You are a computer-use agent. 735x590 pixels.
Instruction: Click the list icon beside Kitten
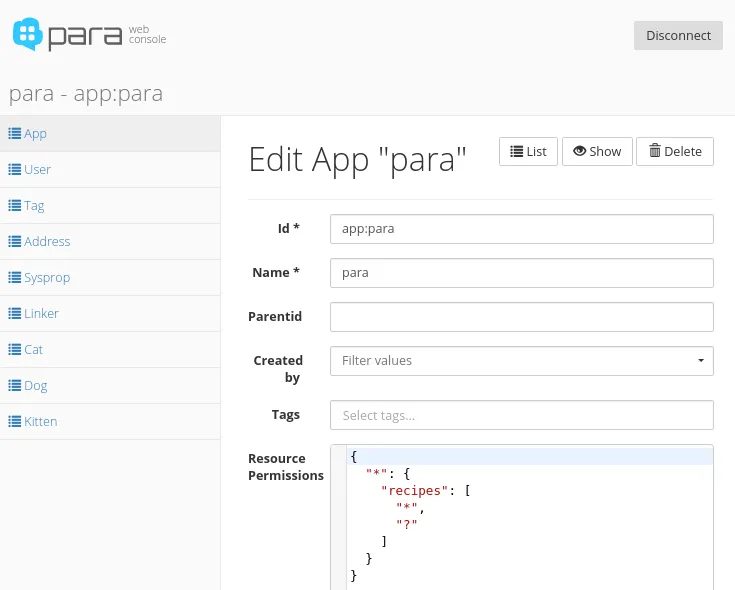point(15,422)
